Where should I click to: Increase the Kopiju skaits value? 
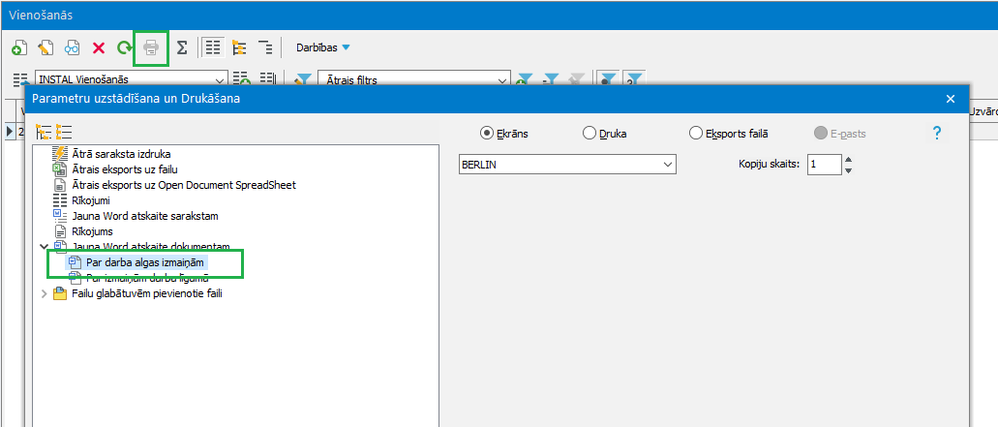click(848, 160)
